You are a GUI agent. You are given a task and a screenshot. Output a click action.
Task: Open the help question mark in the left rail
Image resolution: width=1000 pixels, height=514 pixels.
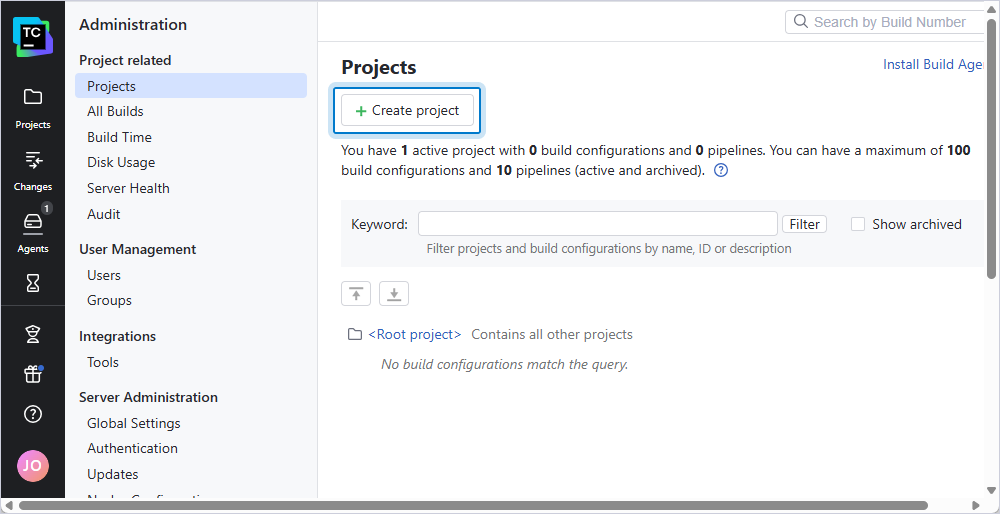[x=33, y=415]
